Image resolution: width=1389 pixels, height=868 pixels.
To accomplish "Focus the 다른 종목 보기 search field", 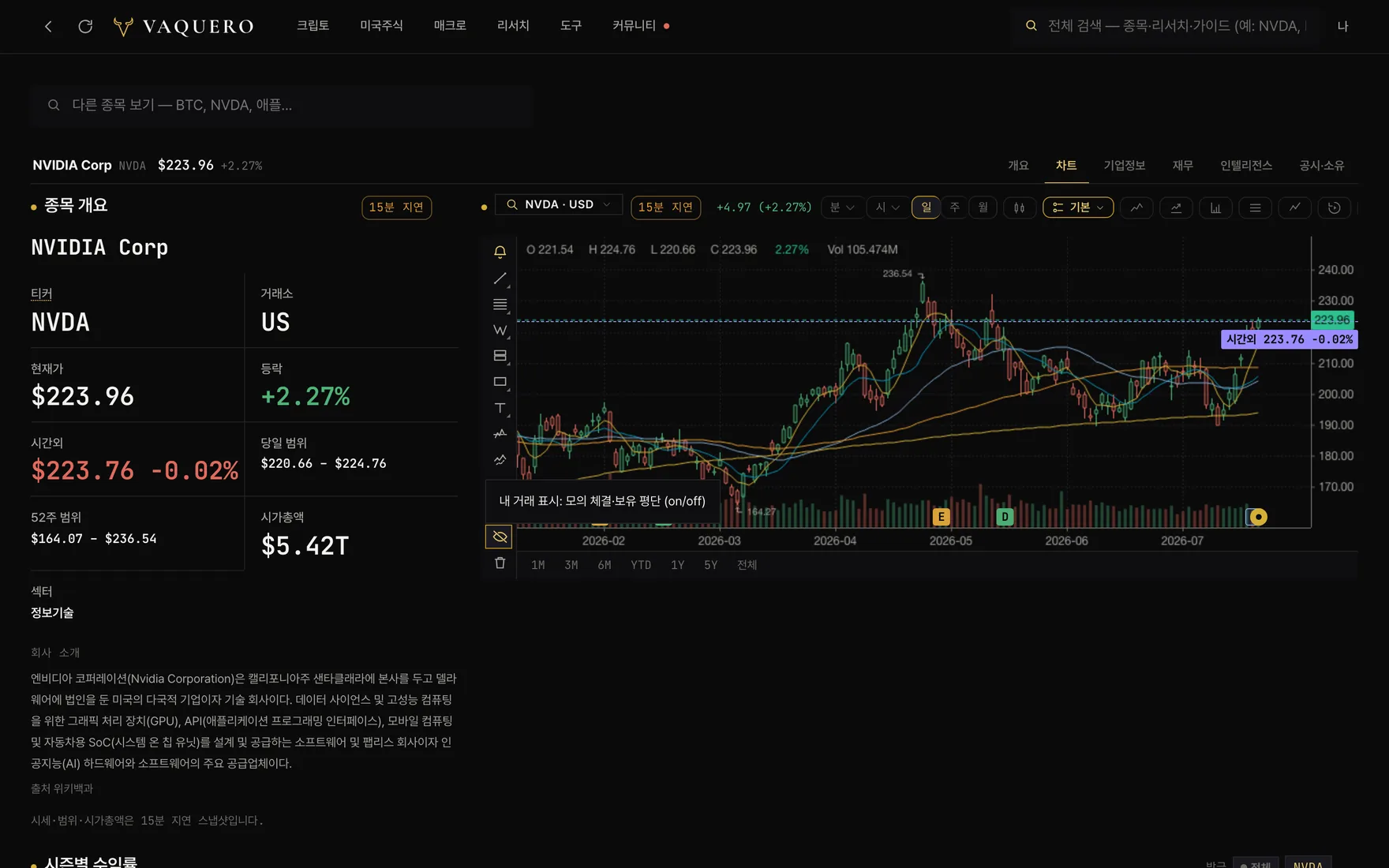I will coord(282,105).
